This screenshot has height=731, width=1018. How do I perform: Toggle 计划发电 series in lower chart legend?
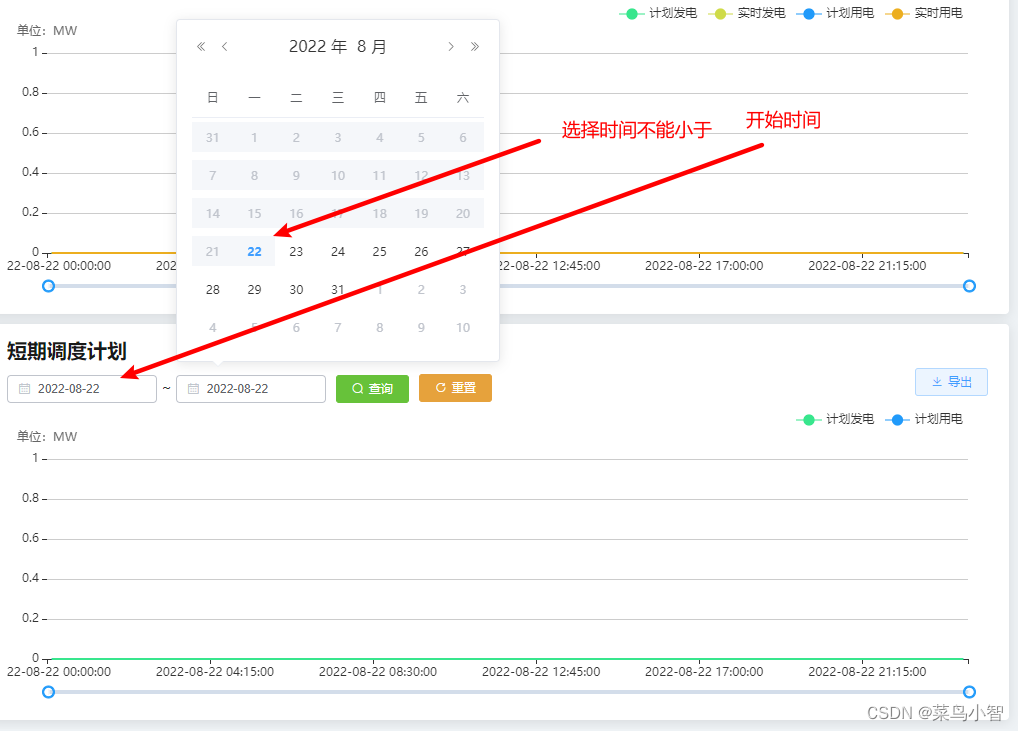pyautogui.click(x=835, y=419)
